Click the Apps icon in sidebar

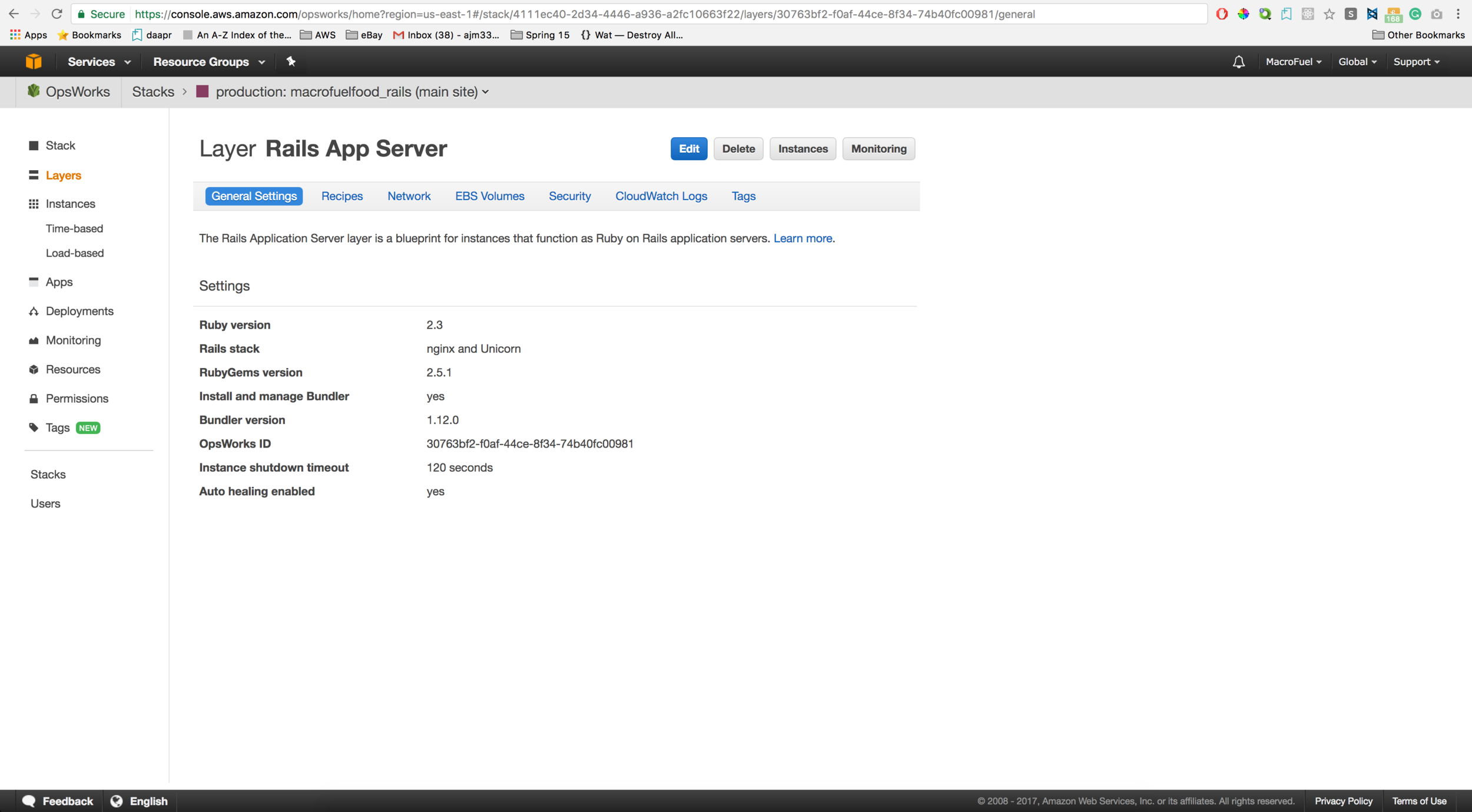click(x=34, y=281)
